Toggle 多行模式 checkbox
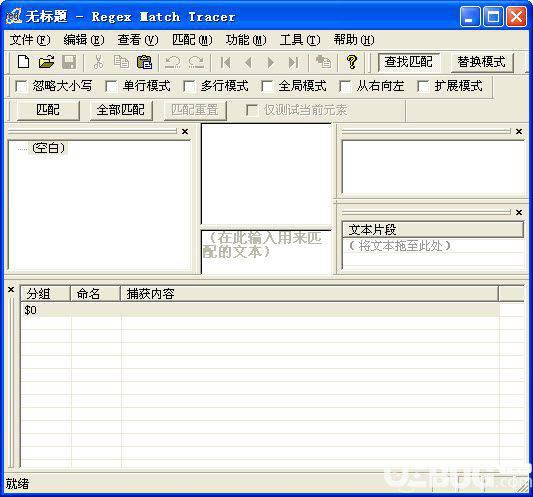This screenshot has height=497, width=533. coord(189,86)
